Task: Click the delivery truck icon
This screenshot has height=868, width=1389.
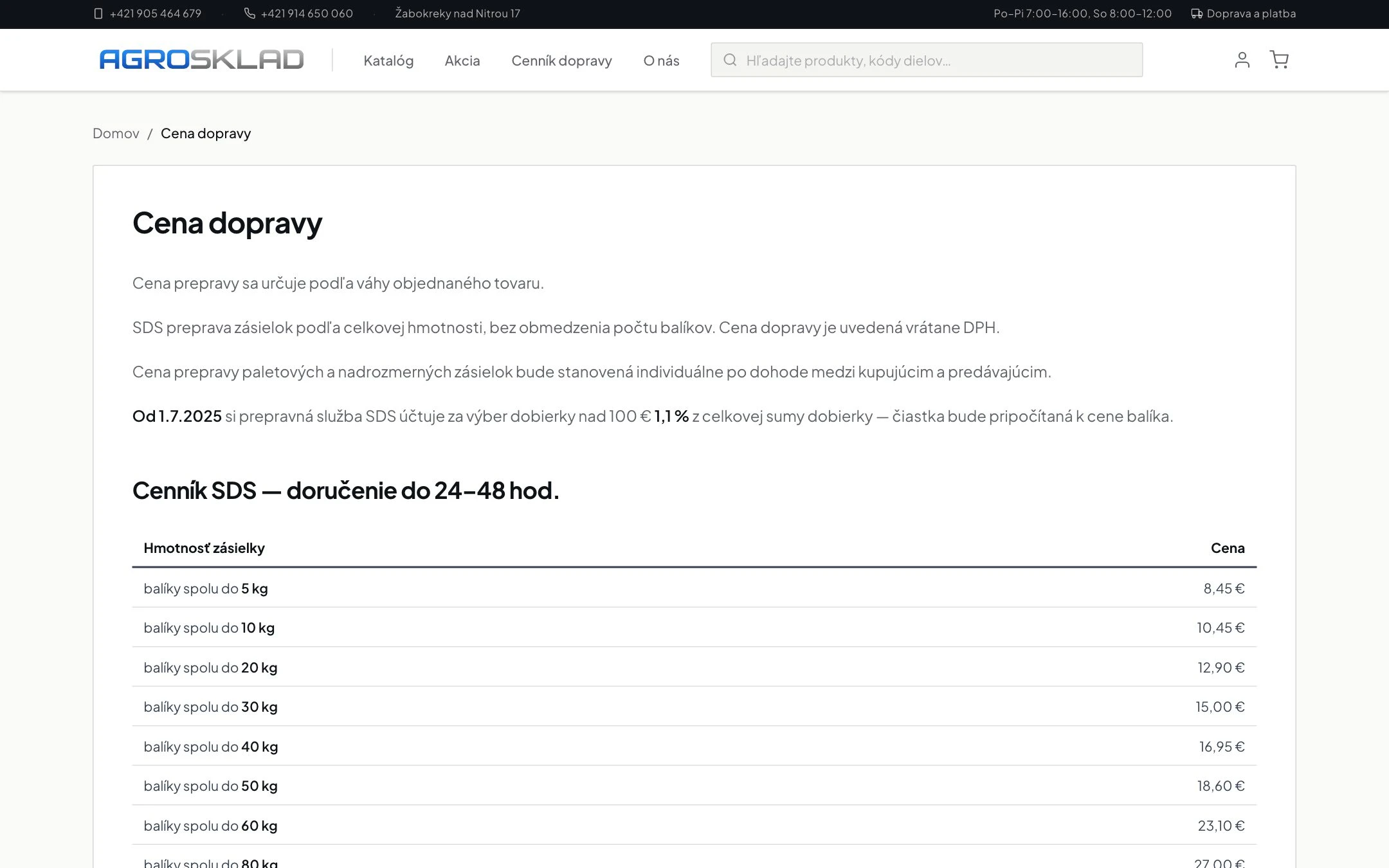Action: coord(1196,14)
